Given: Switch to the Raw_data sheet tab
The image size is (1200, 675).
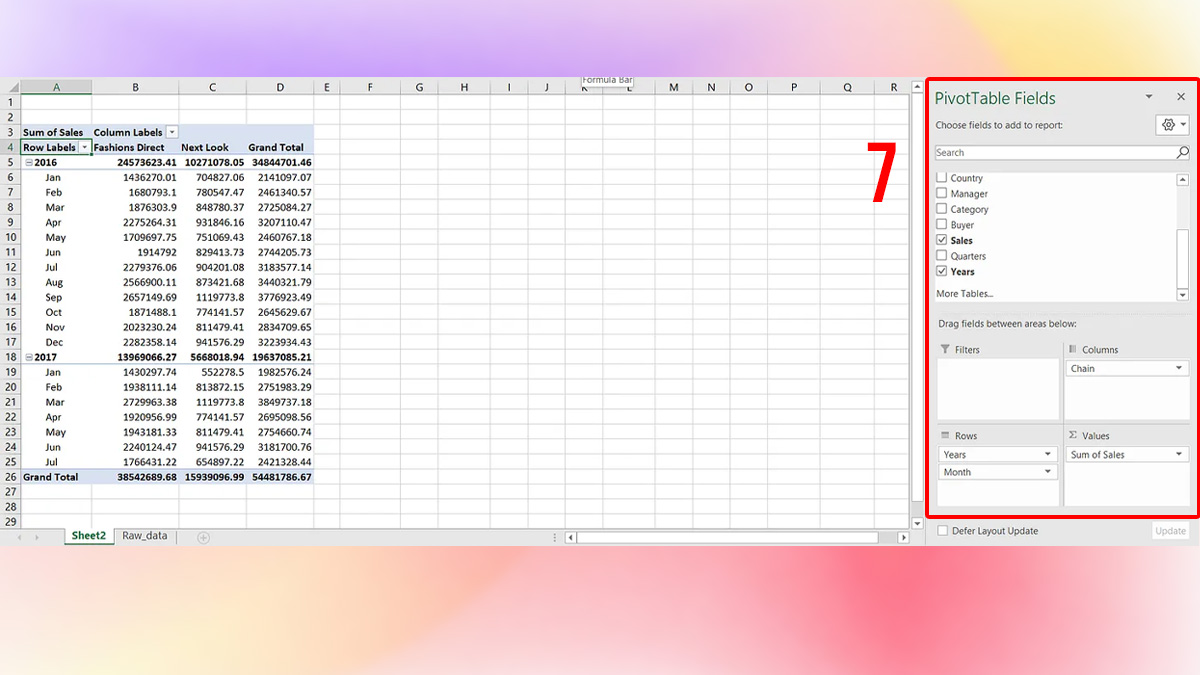Looking at the screenshot, I should coord(145,536).
